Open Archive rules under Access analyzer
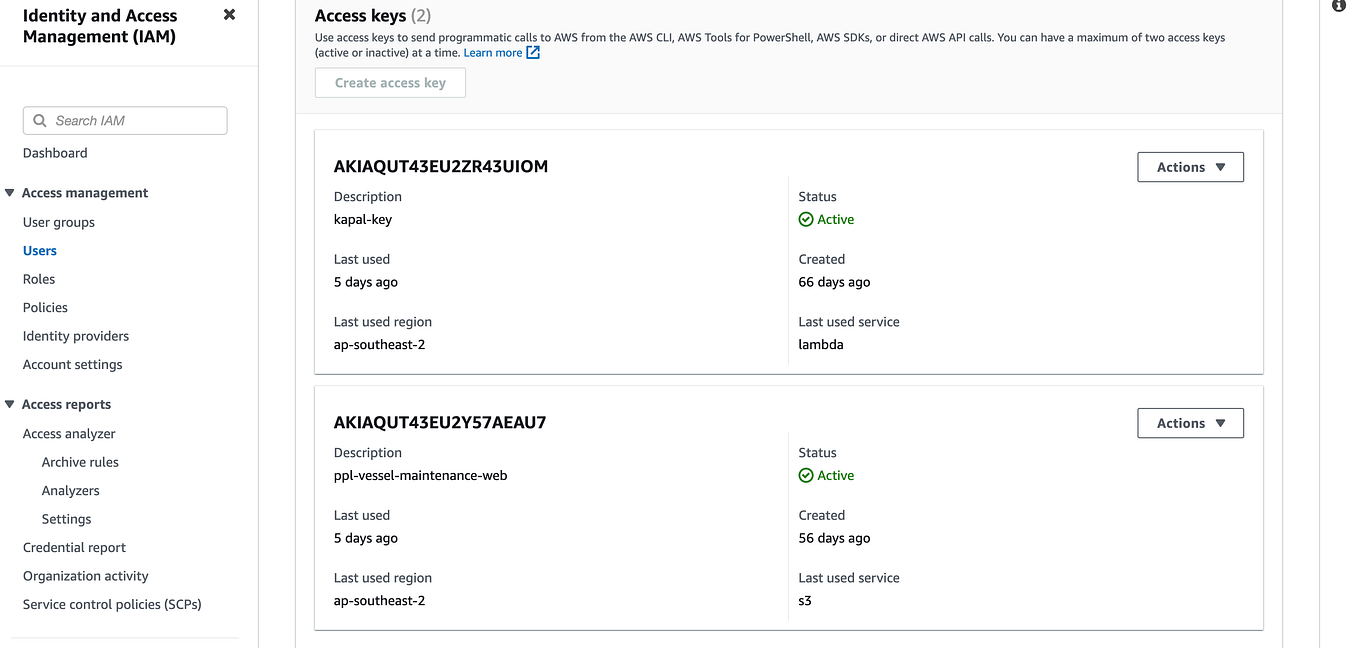This screenshot has height=648, width=1358. tap(80, 462)
